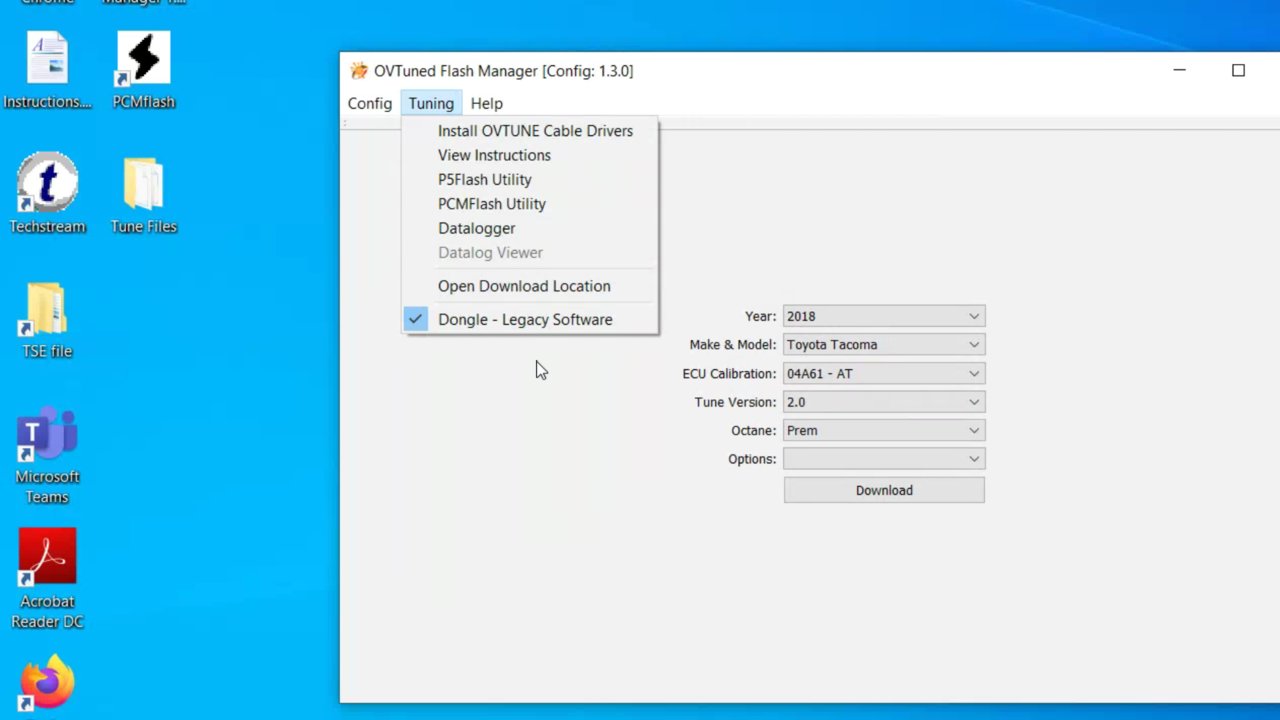1280x720 pixels.
Task: Open Datalogger from Tuning menu
Action: pos(530,228)
